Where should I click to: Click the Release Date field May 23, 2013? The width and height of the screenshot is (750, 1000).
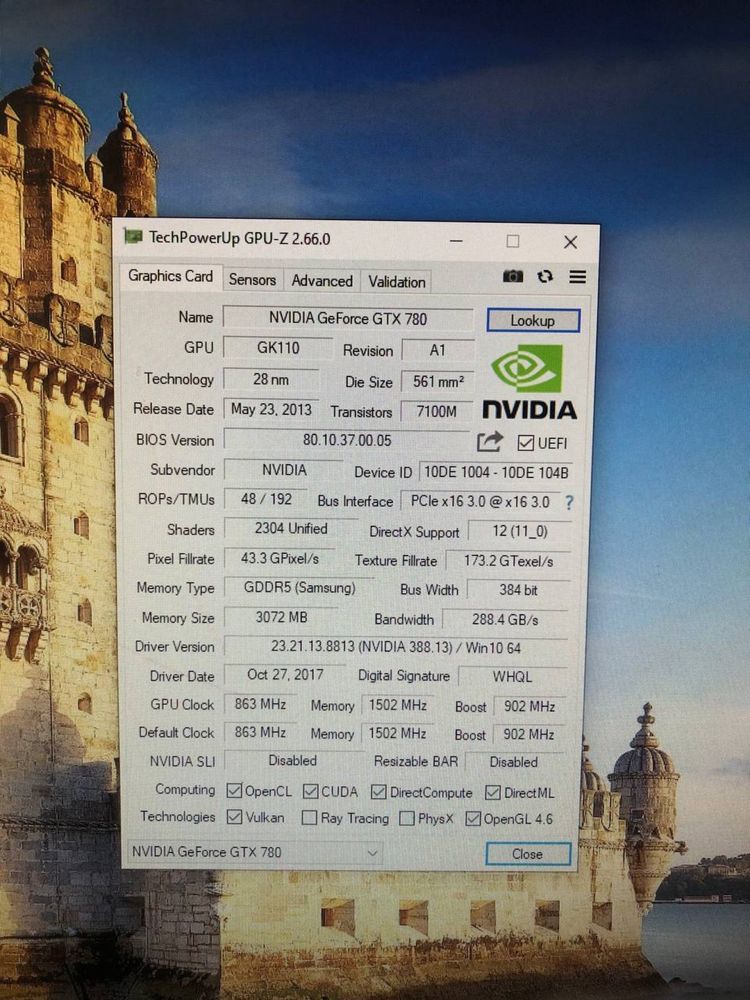click(x=272, y=409)
